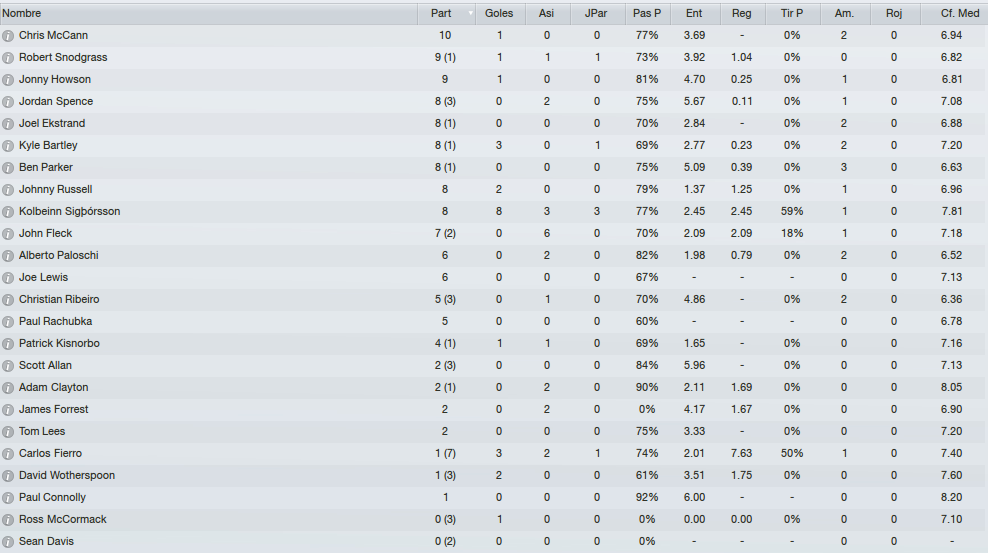Open info icon beside Carlos Fierro
Image resolution: width=988 pixels, height=553 pixels.
tap(8, 454)
